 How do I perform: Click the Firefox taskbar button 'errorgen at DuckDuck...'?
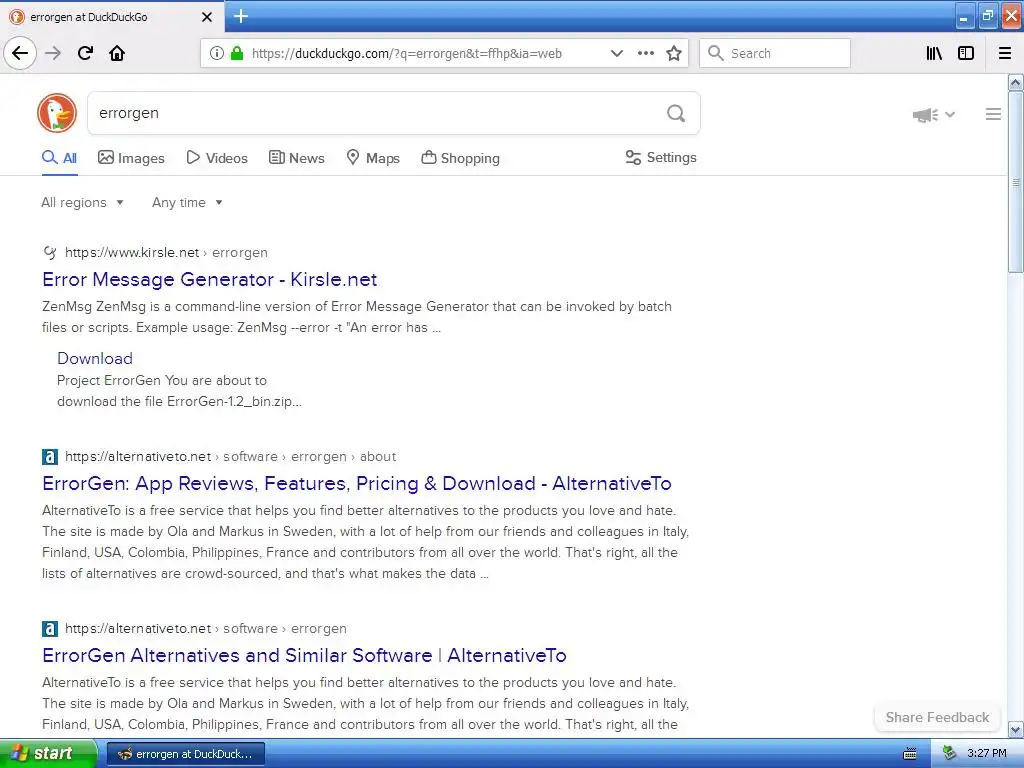pyautogui.click(x=186, y=754)
